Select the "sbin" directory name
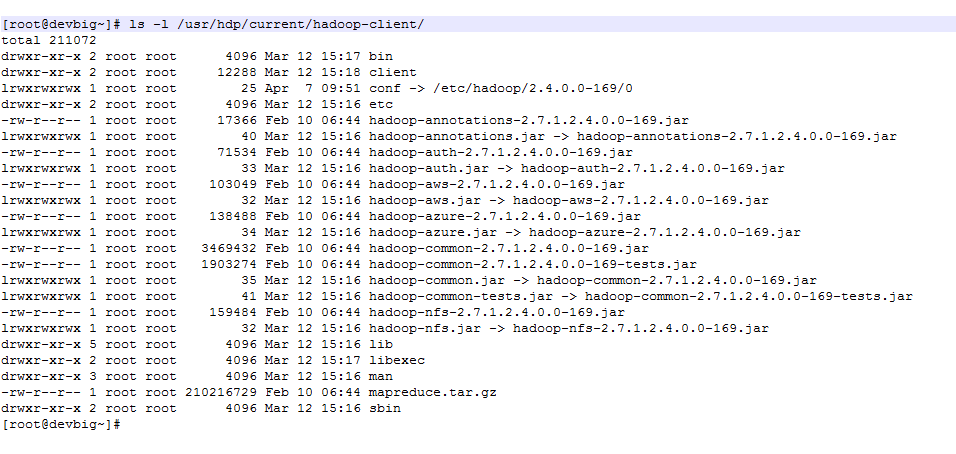 [385, 408]
